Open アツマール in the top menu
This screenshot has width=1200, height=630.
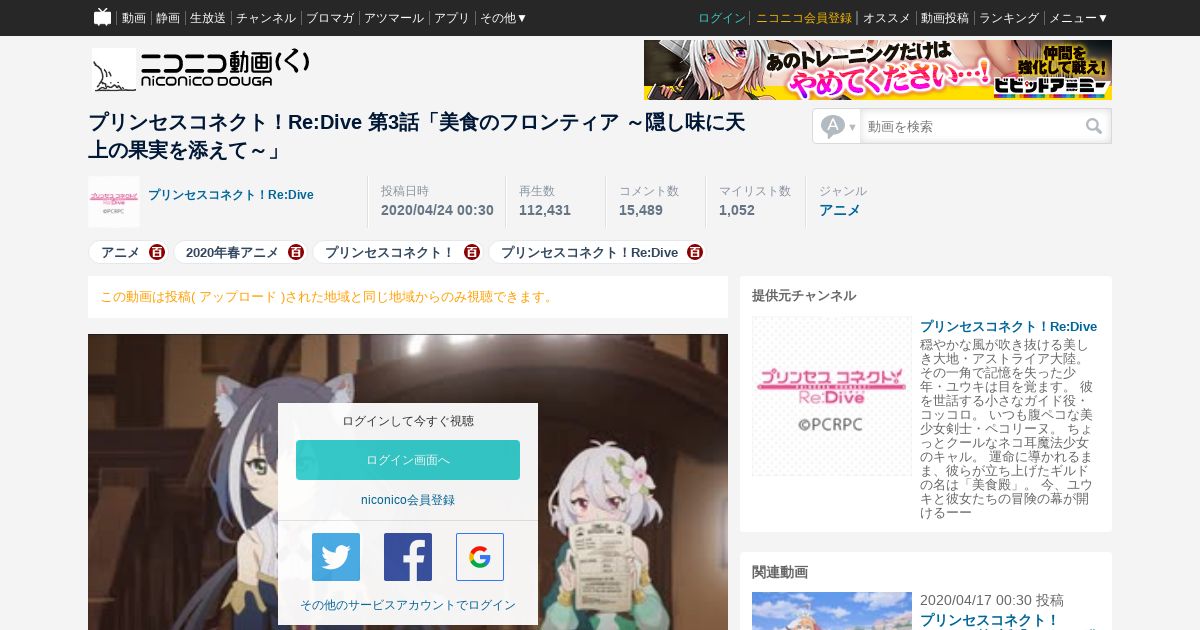[x=394, y=18]
